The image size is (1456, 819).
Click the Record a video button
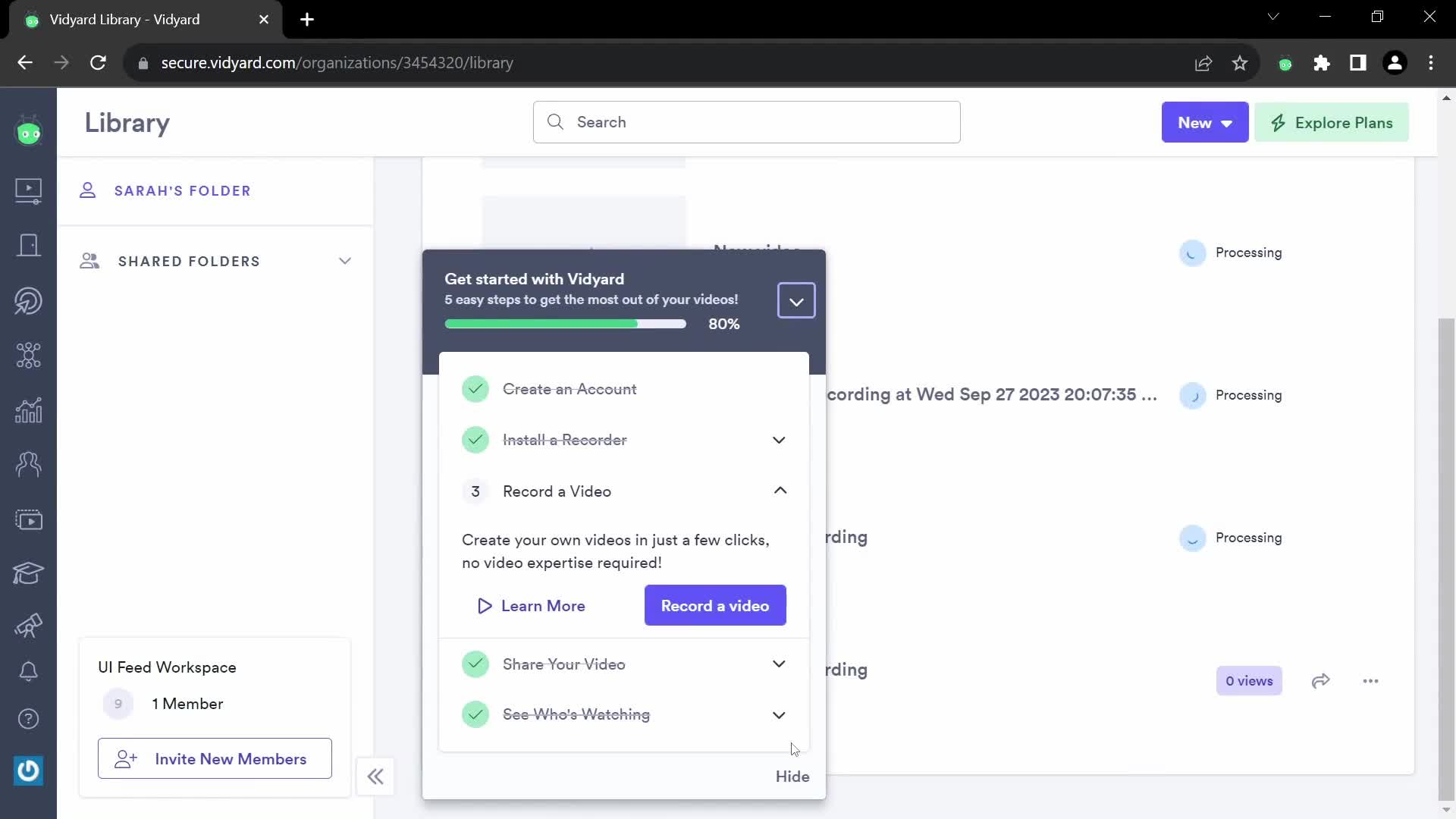(716, 605)
